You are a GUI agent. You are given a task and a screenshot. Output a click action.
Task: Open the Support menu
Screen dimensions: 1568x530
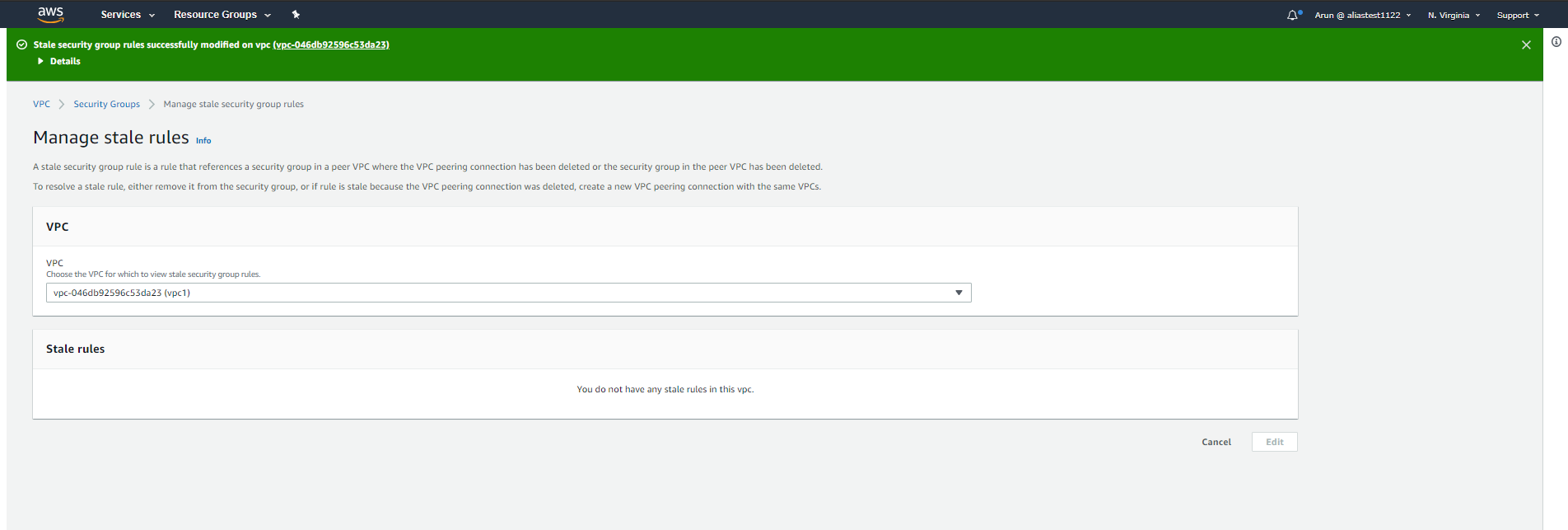pyautogui.click(x=1518, y=15)
